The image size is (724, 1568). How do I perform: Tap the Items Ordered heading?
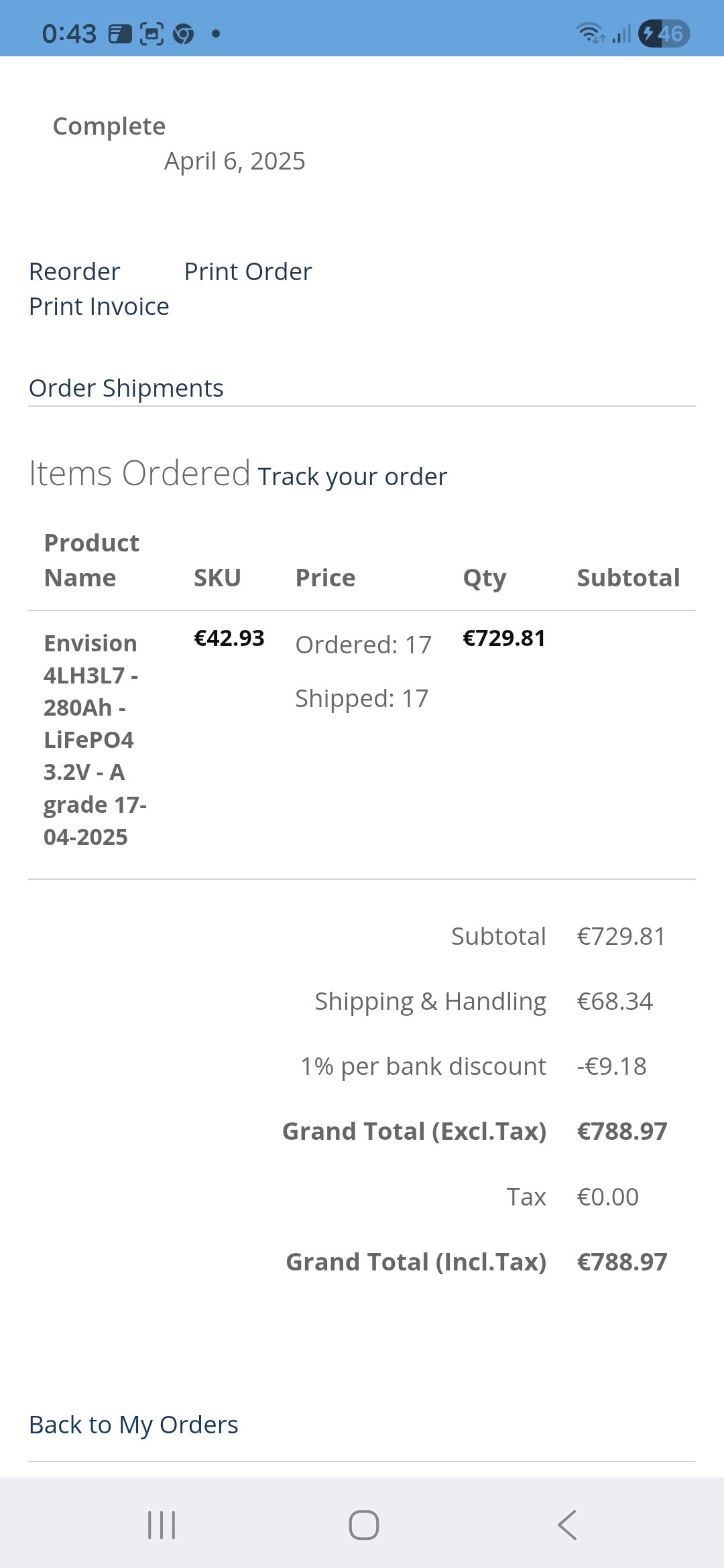139,473
